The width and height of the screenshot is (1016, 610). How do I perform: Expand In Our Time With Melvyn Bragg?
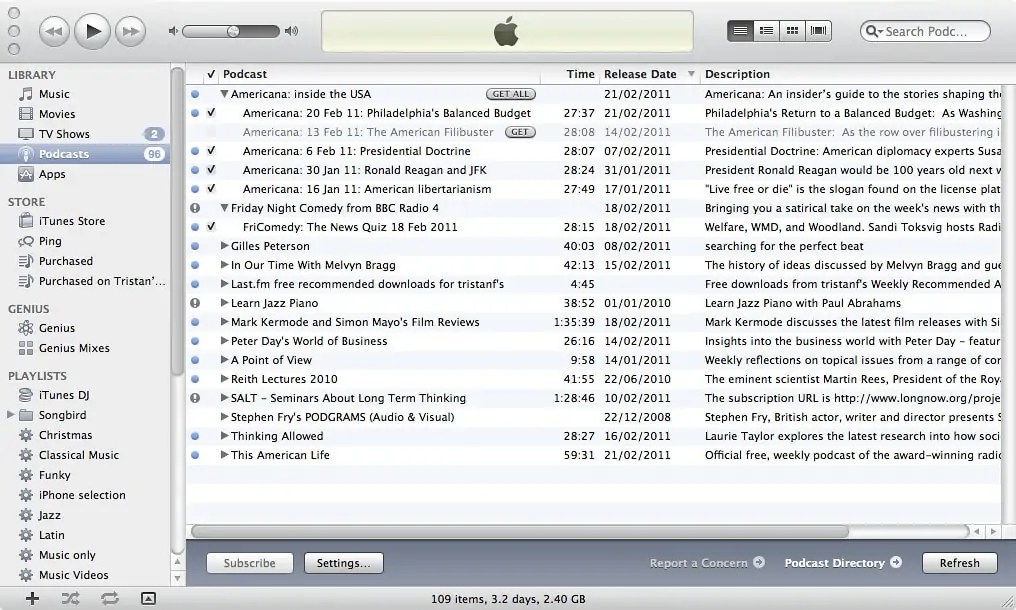tap(224, 264)
